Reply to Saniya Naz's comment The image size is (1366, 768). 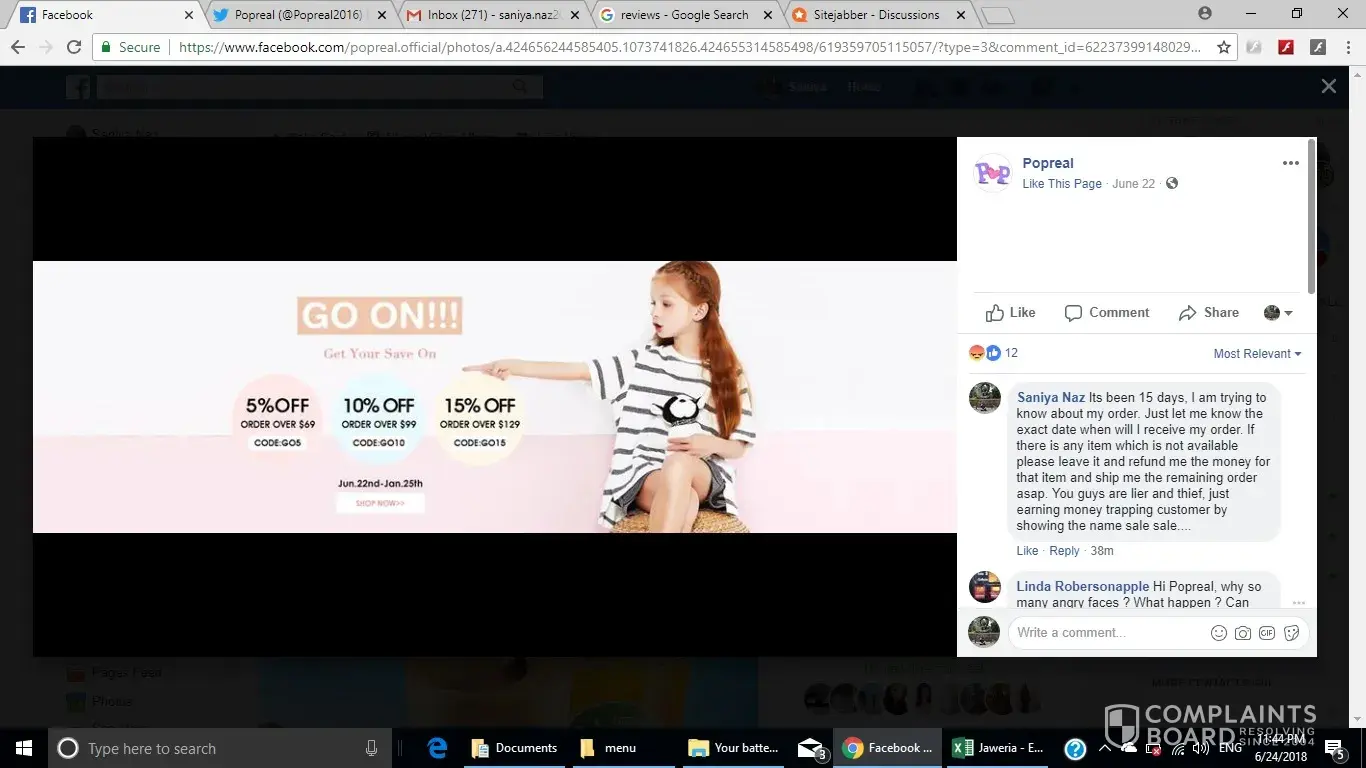pyautogui.click(x=1064, y=551)
